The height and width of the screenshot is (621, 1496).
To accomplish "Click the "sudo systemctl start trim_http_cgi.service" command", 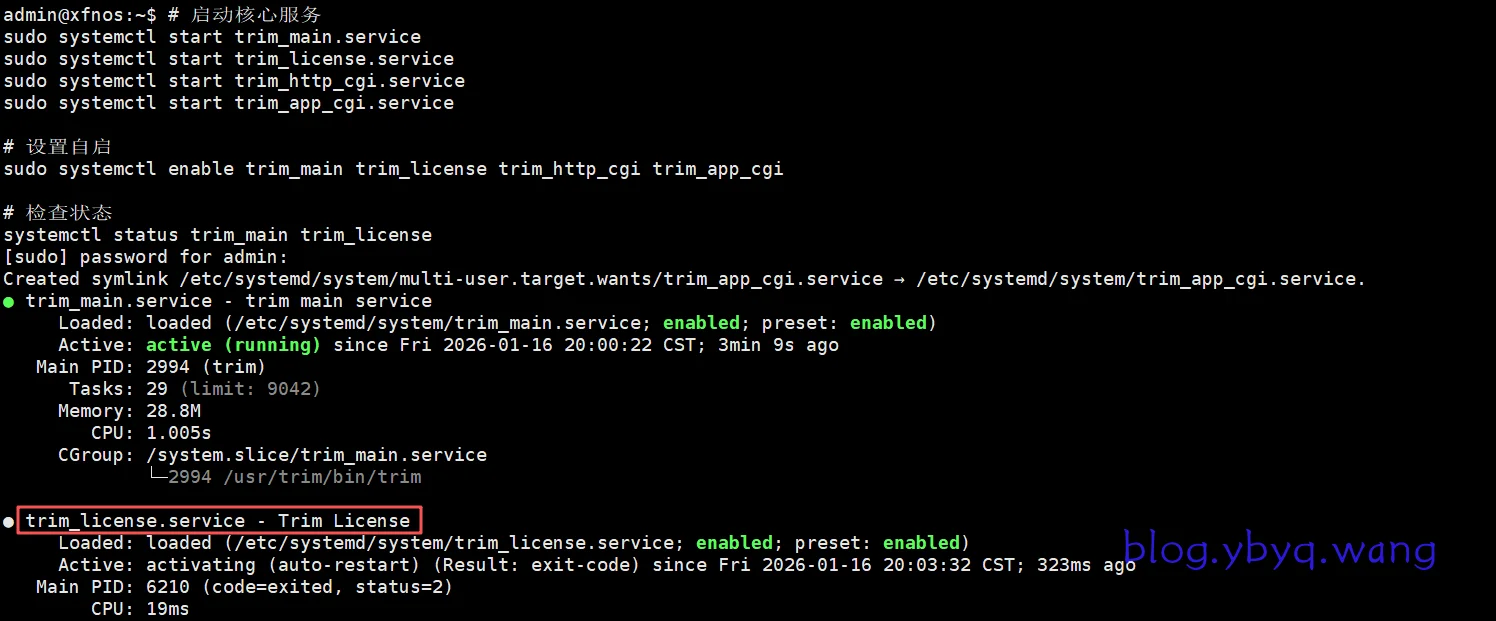I will [x=234, y=81].
